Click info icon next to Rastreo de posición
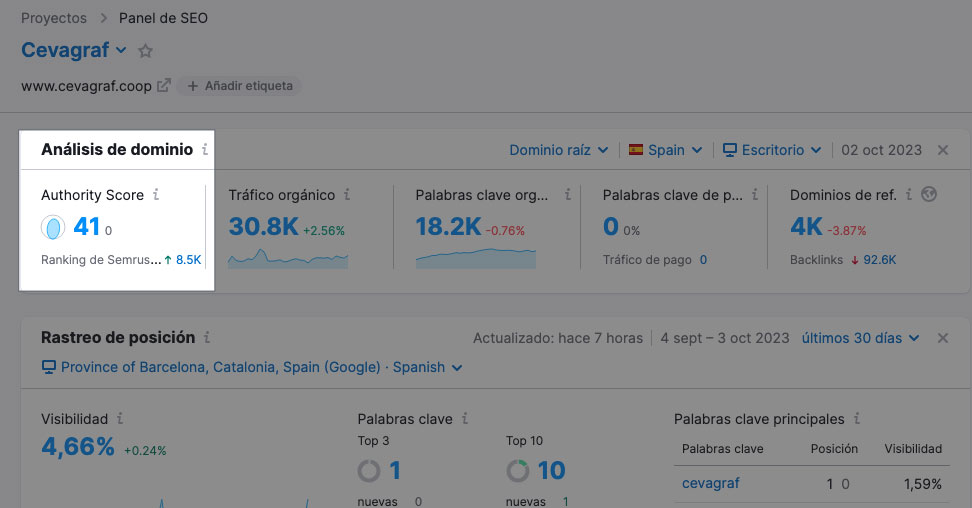The width and height of the screenshot is (972, 508). pos(207,338)
